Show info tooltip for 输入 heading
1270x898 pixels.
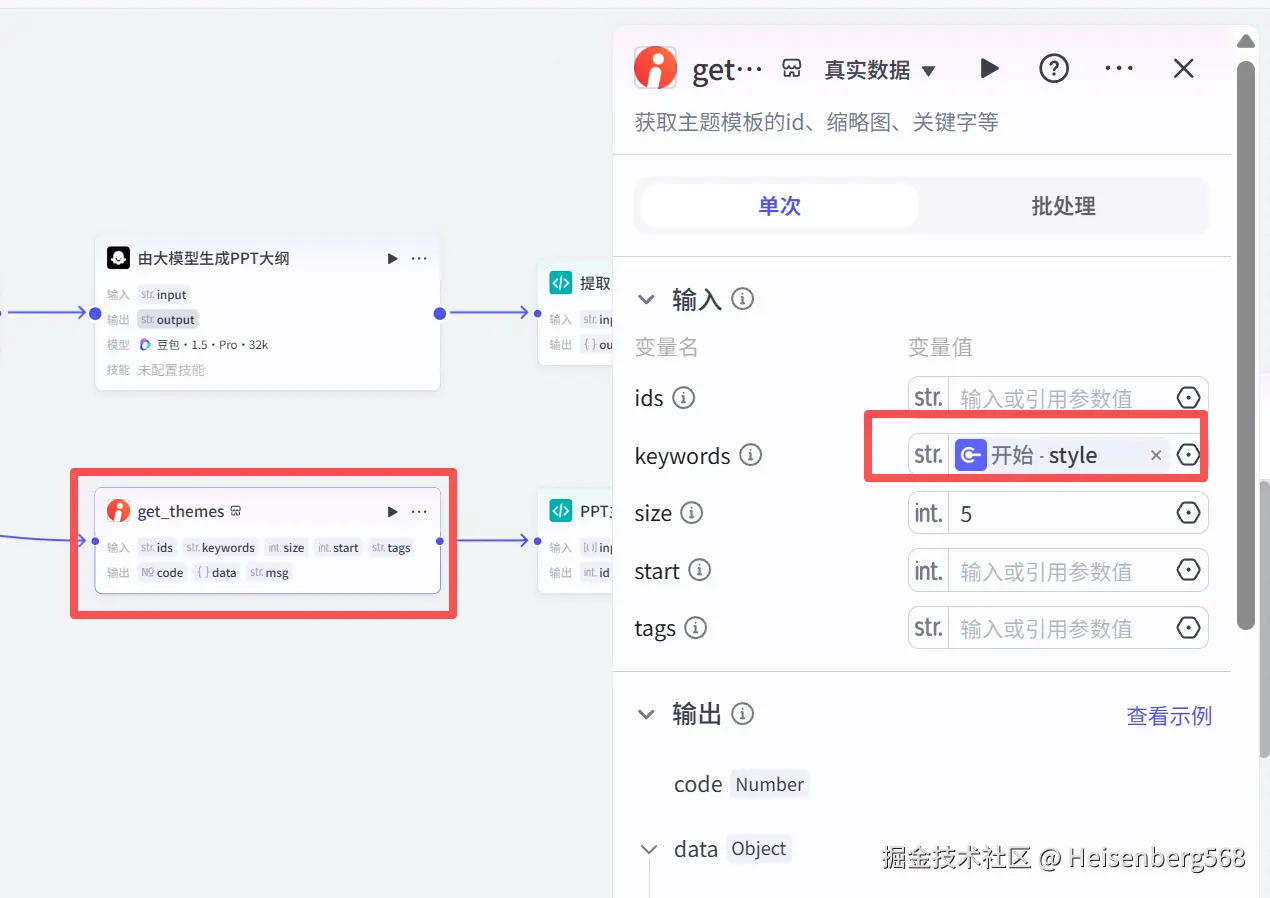coord(742,298)
